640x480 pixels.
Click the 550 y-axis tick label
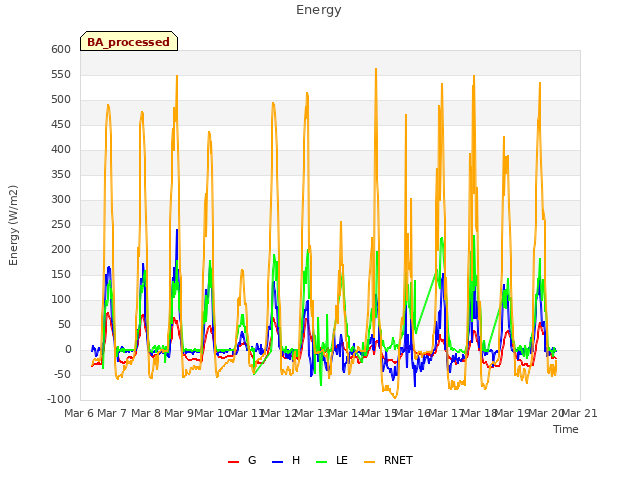[x=61, y=75]
